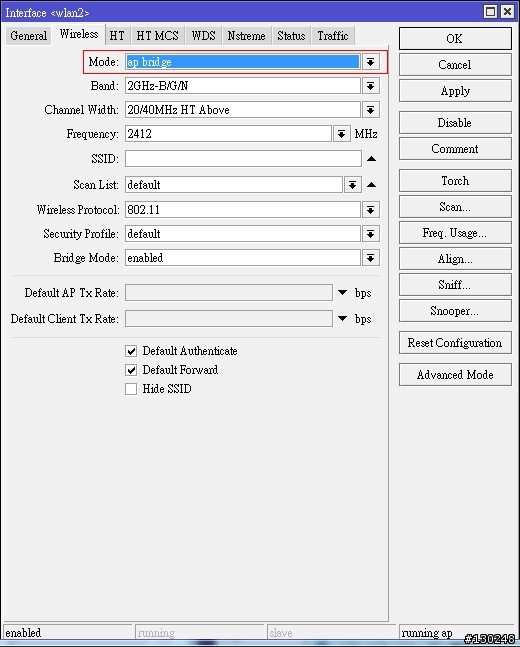
Task: Disable the wlan2 interface
Action: pyautogui.click(x=455, y=123)
